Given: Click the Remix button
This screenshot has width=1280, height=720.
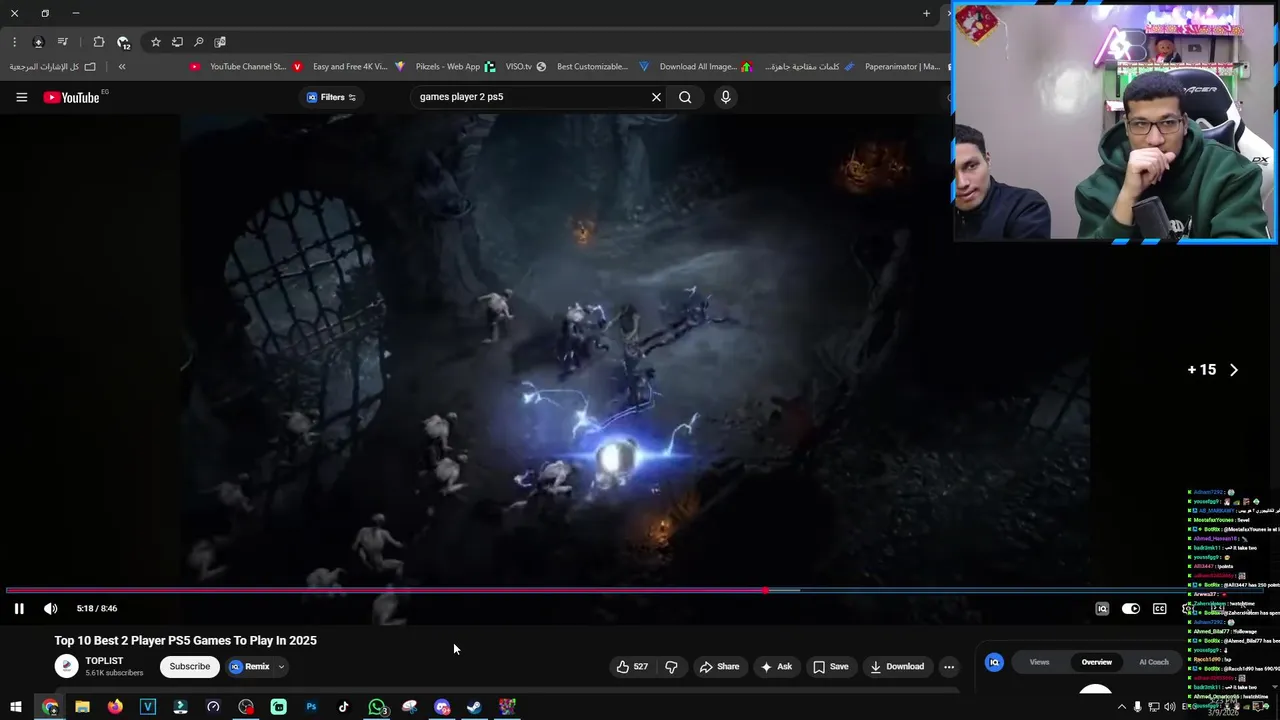Looking at the screenshot, I should pyautogui.click(x=250, y=666).
